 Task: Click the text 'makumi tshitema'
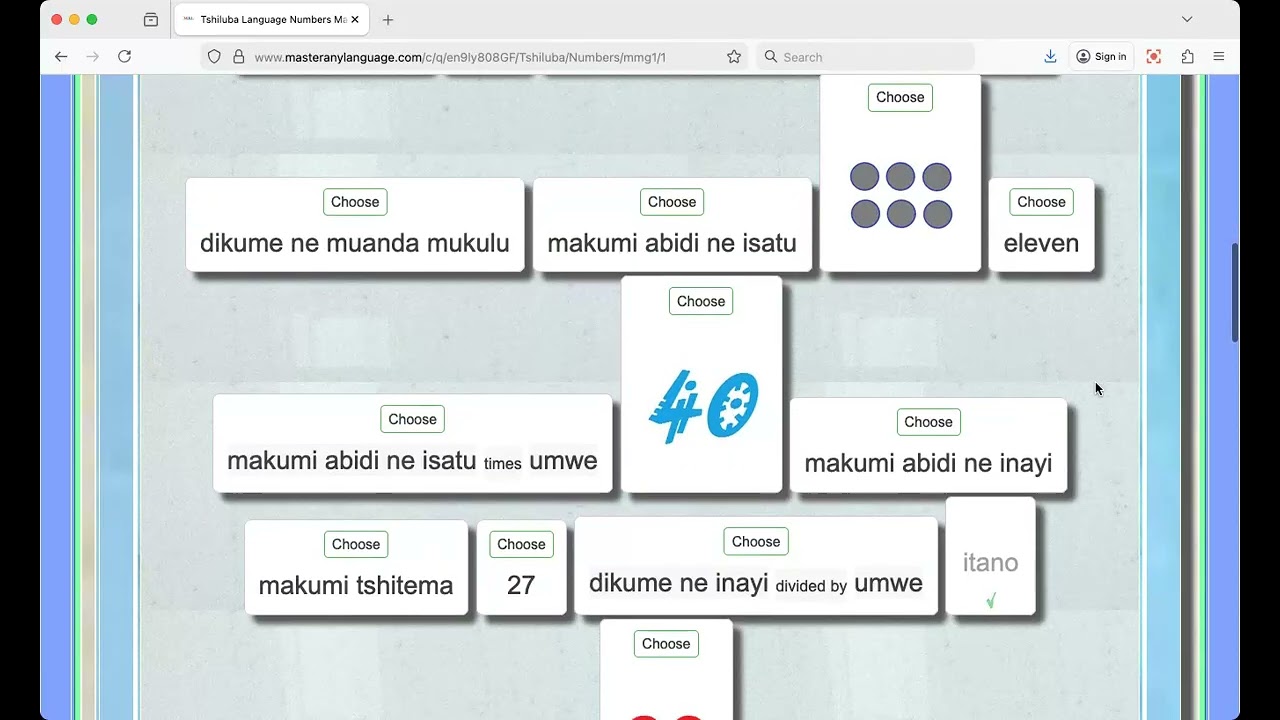356,585
